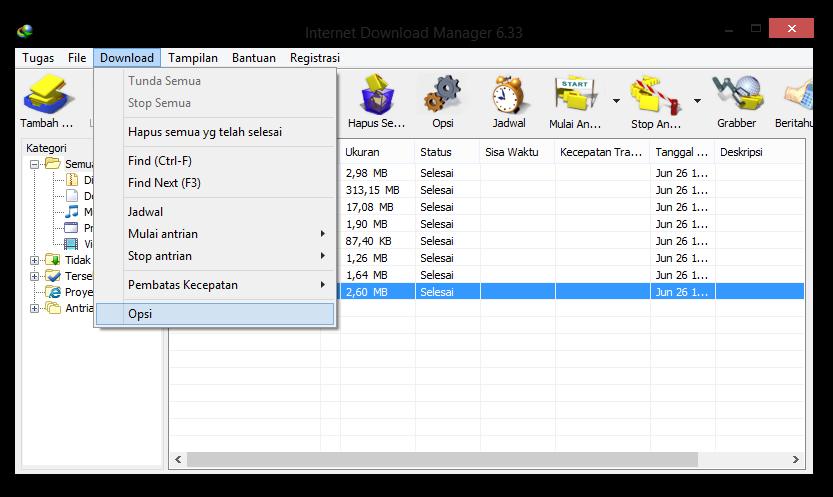Select the Semua folder icon in Kategori
The width and height of the screenshot is (833, 497).
tap(53, 164)
